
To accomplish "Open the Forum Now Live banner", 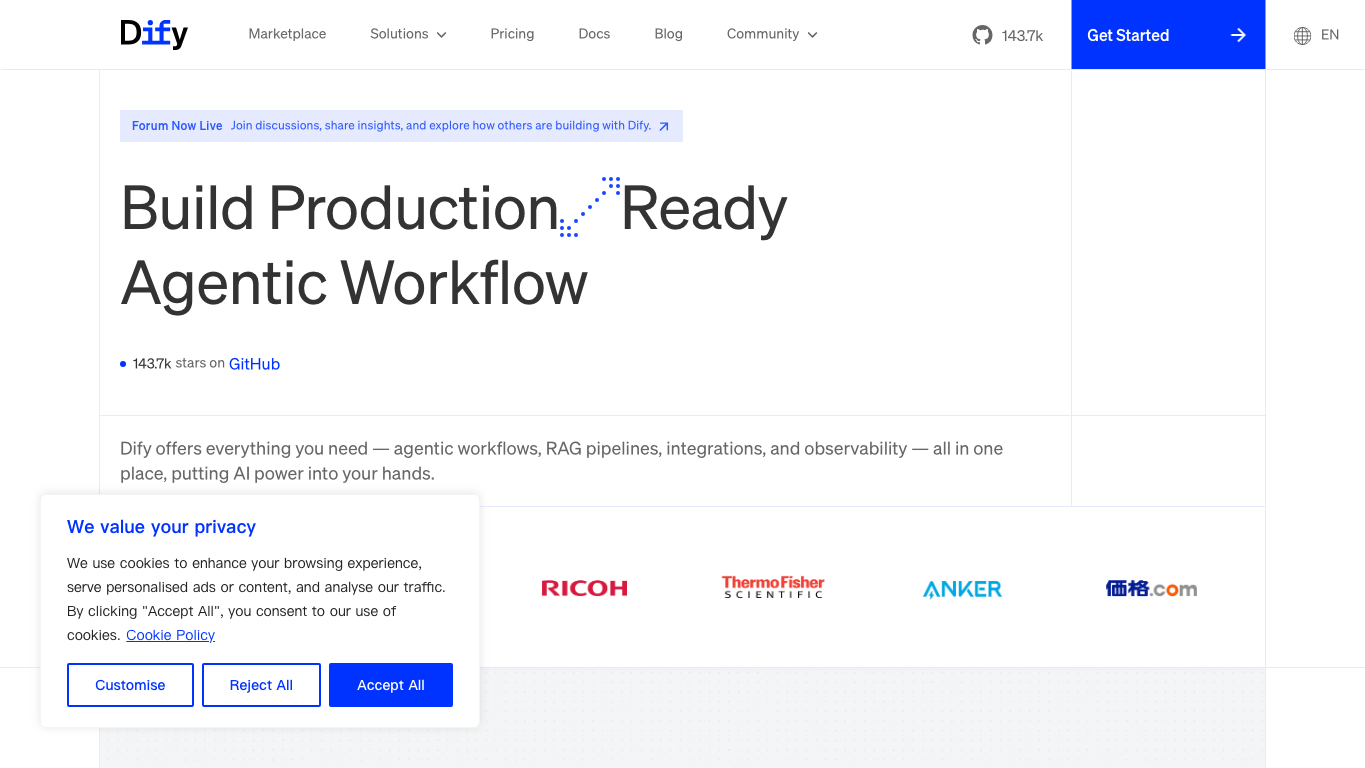I will point(401,126).
